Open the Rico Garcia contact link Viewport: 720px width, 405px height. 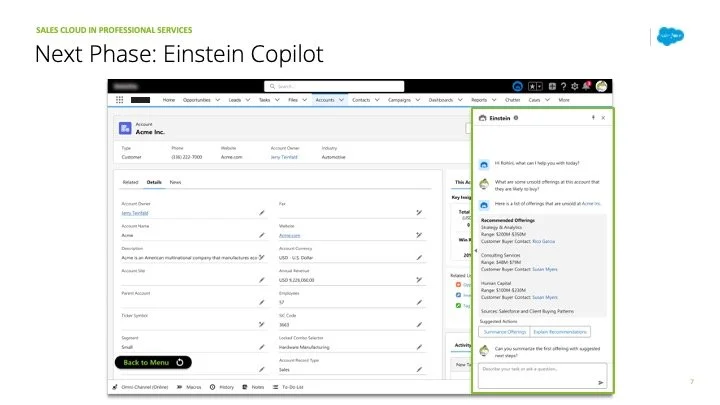(x=543, y=241)
